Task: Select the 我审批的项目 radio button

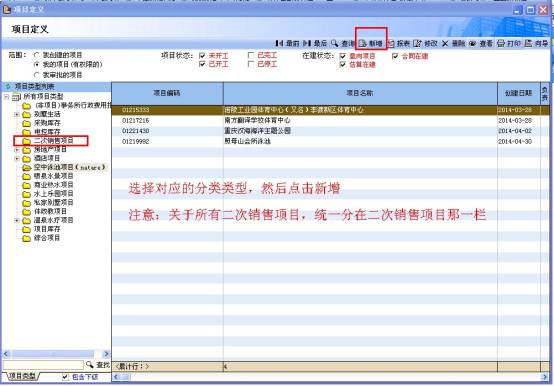Action: click(x=36, y=75)
